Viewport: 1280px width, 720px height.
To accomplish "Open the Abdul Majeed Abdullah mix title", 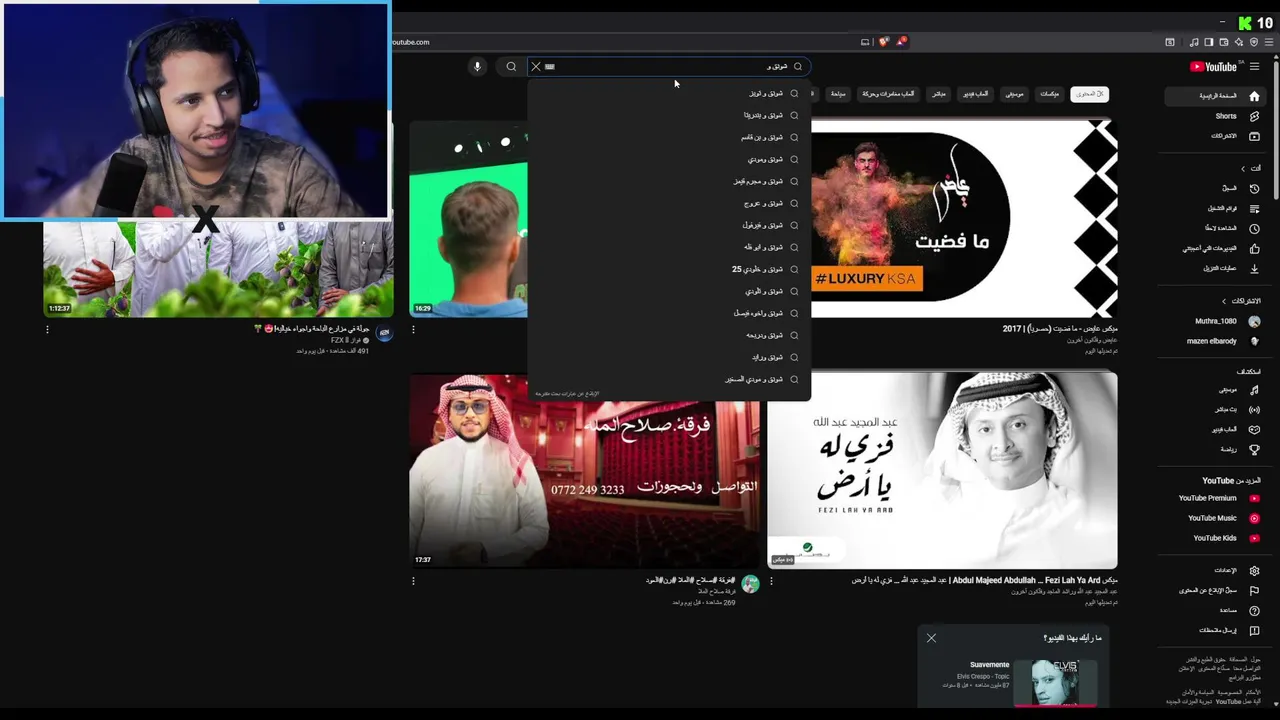I will (985, 580).
